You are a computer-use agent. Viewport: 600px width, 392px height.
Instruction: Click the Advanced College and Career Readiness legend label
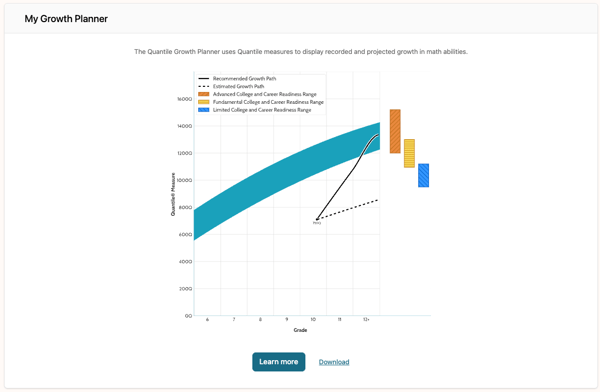coord(265,94)
